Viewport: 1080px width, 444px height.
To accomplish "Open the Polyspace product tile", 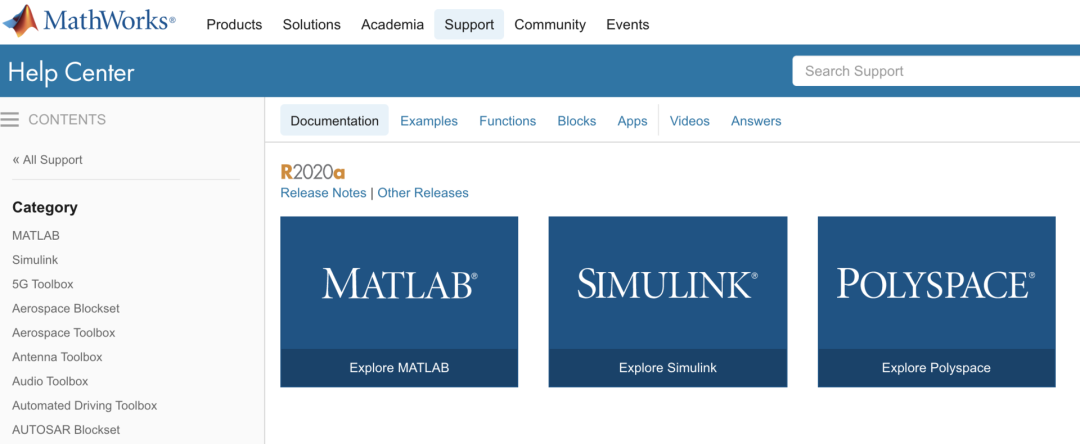I will pyautogui.click(x=936, y=283).
